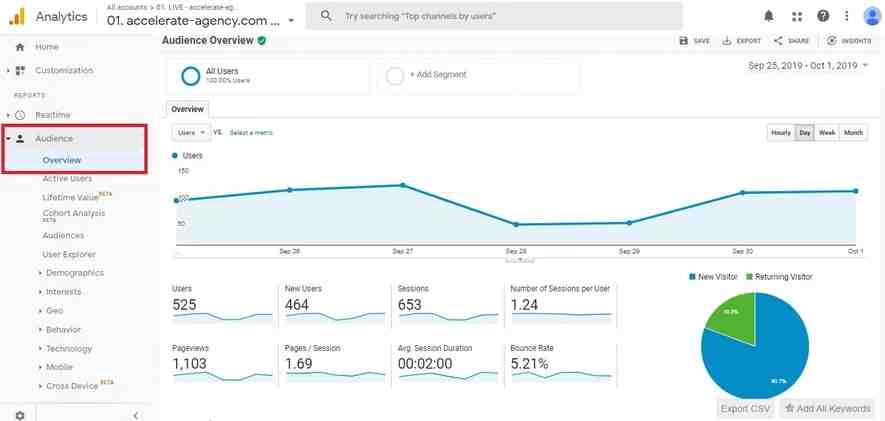The width and height of the screenshot is (885, 421).
Task: Click the All accounts breadcrumb
Action: pyautogui.click(x=126, y=7)
